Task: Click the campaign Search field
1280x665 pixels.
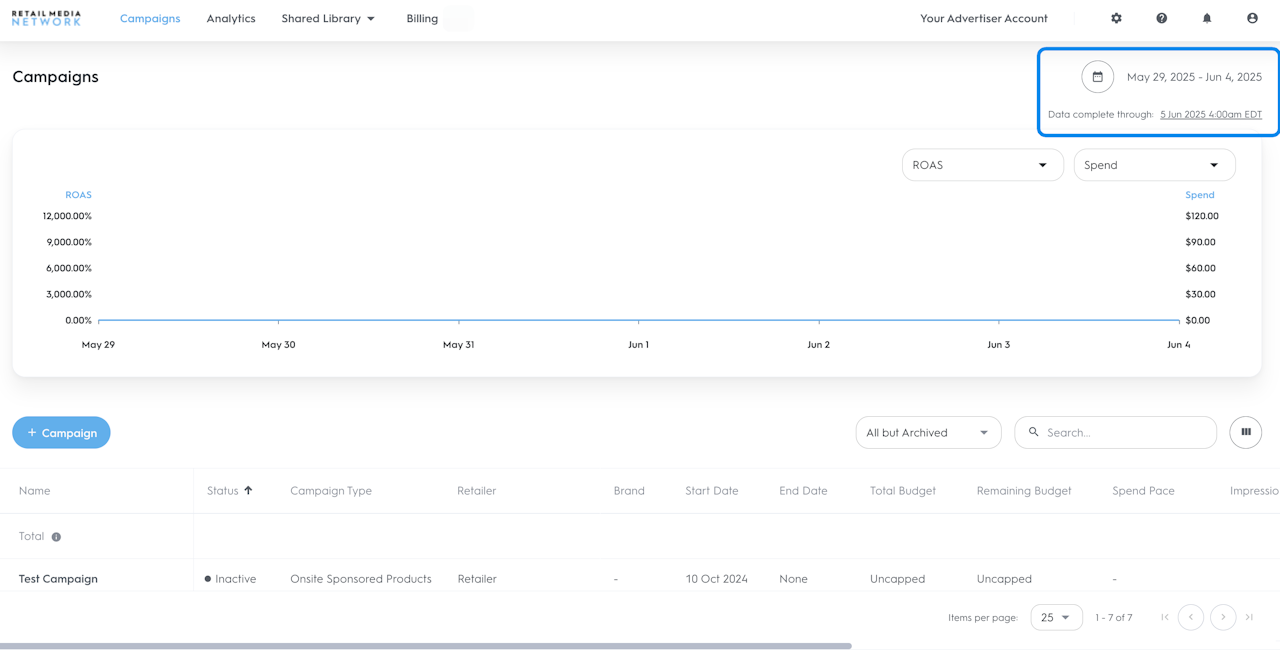Action: pyautogui.click(x=1125, y=432)
